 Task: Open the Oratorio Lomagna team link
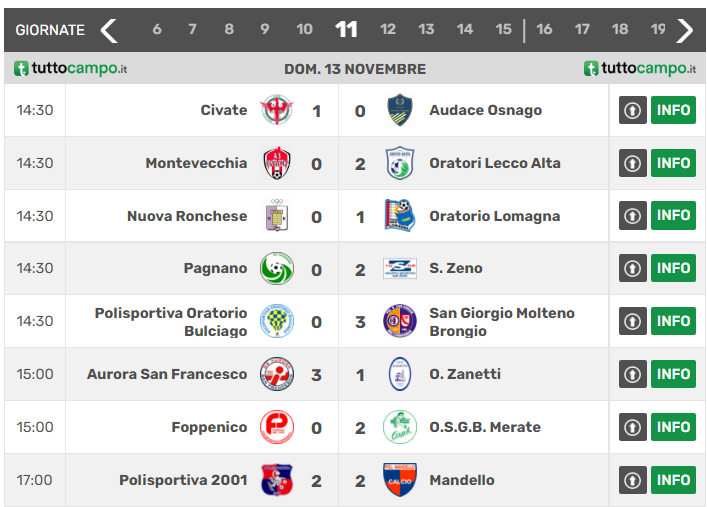click(494, 216)
